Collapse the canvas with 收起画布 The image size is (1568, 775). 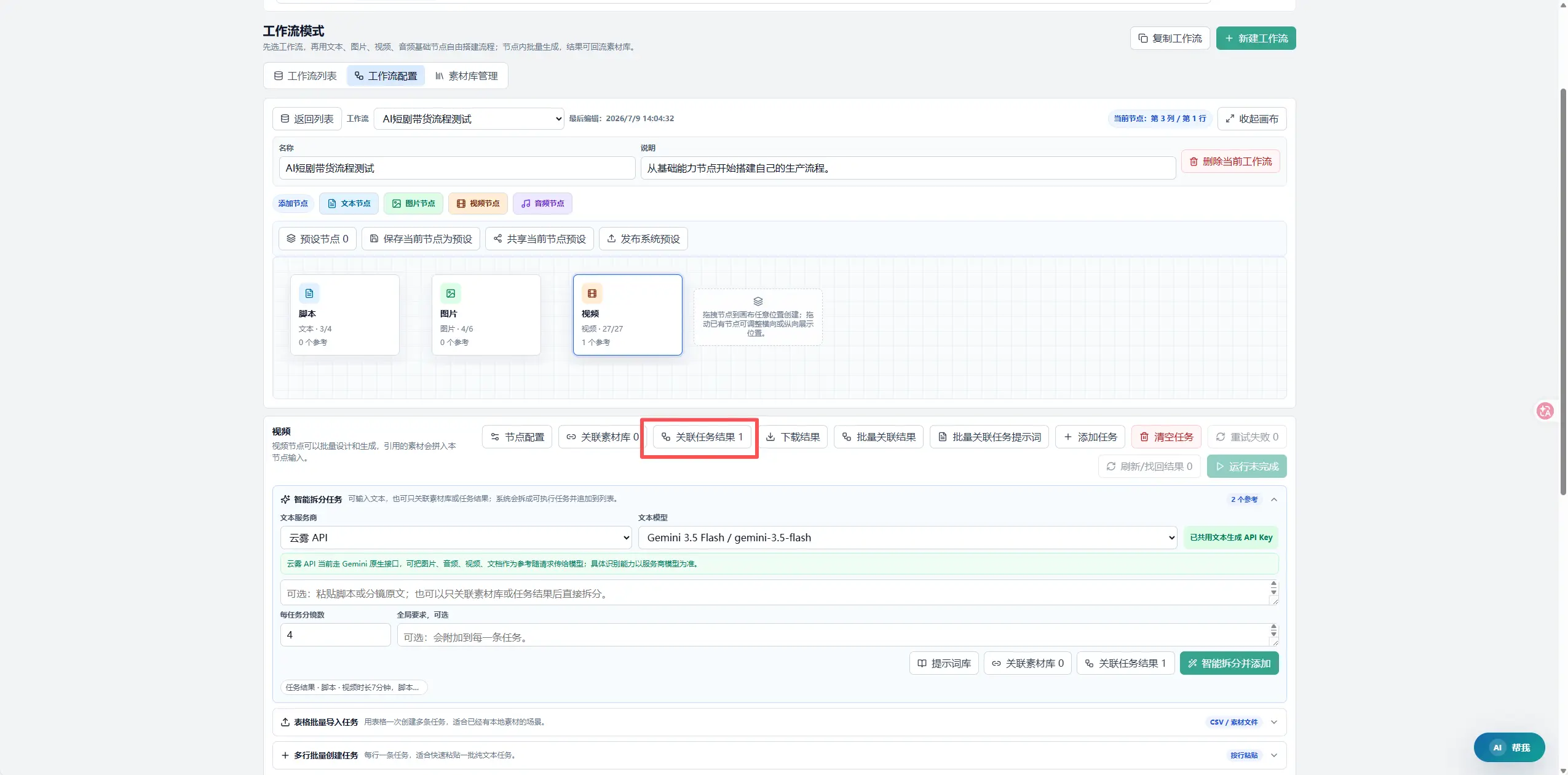[x=1252, y=119]
